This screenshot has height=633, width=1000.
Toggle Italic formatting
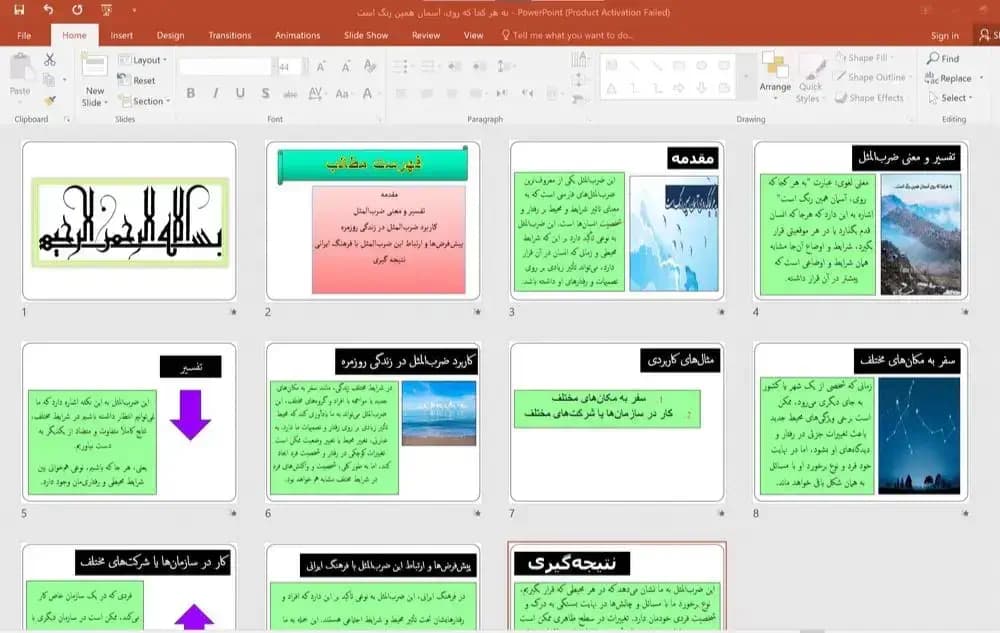[216, 93]
